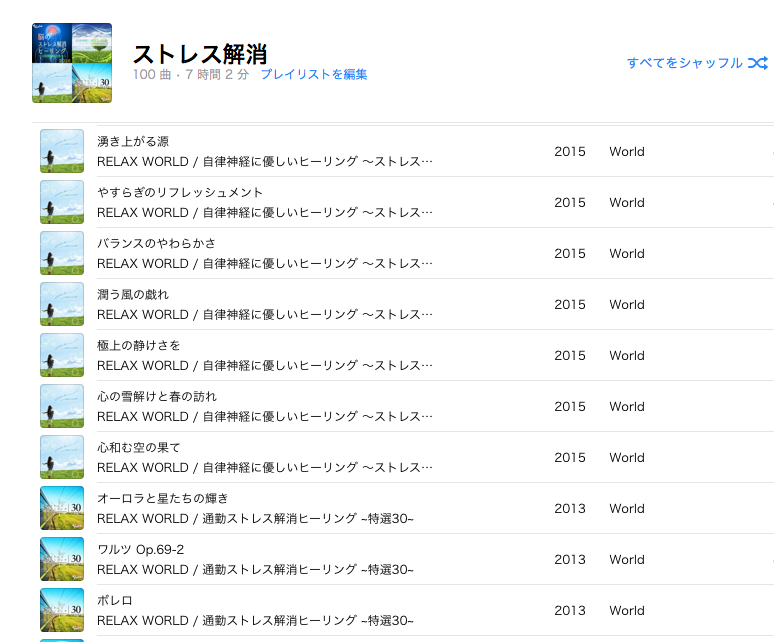
Task: Select the track 極上の静けさを
Action: tap(139, 345)
